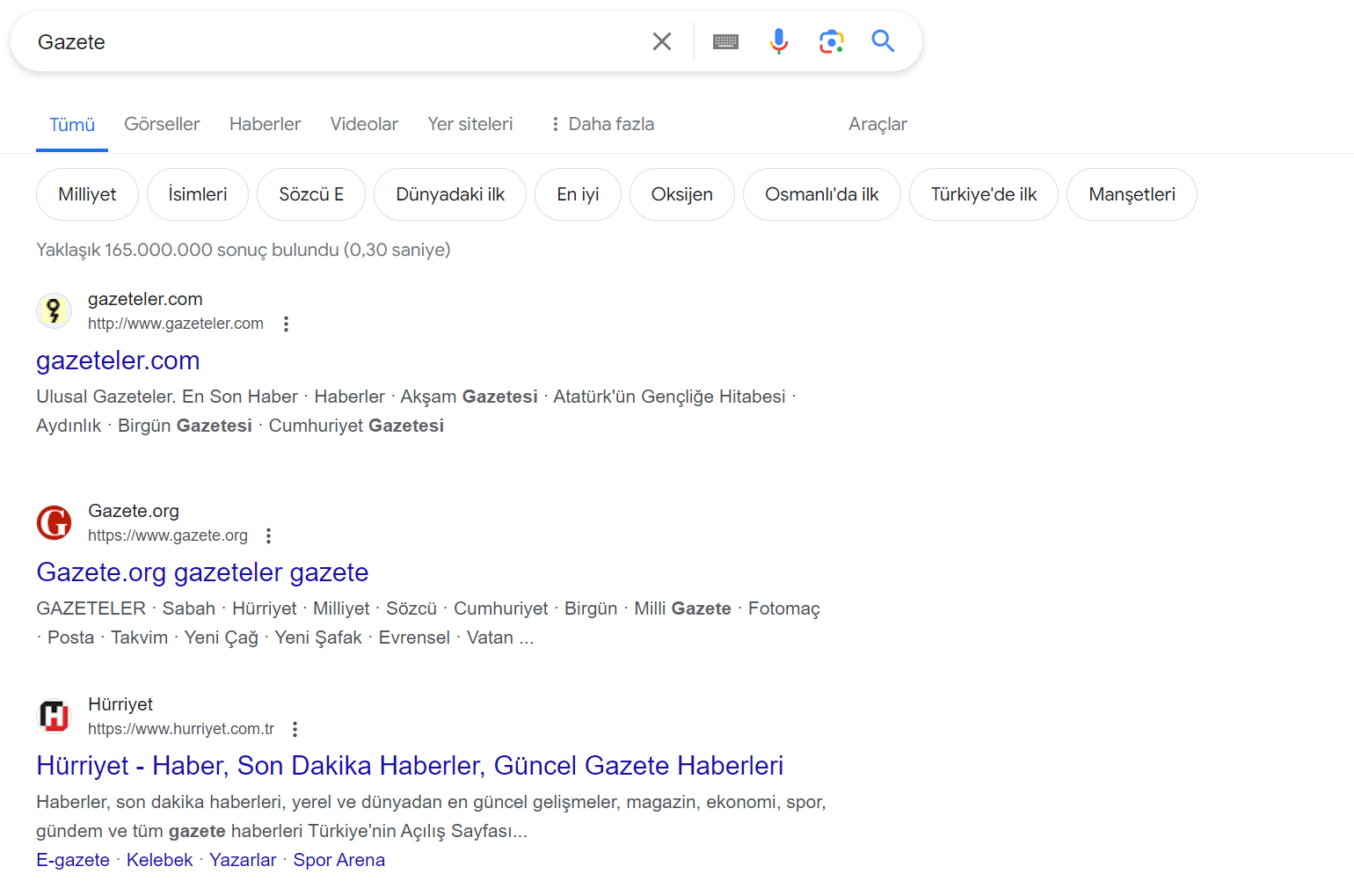Click the gazeteler.com site favicon
The width and height of the screenshot is (1354, 896).
[54, 310]
